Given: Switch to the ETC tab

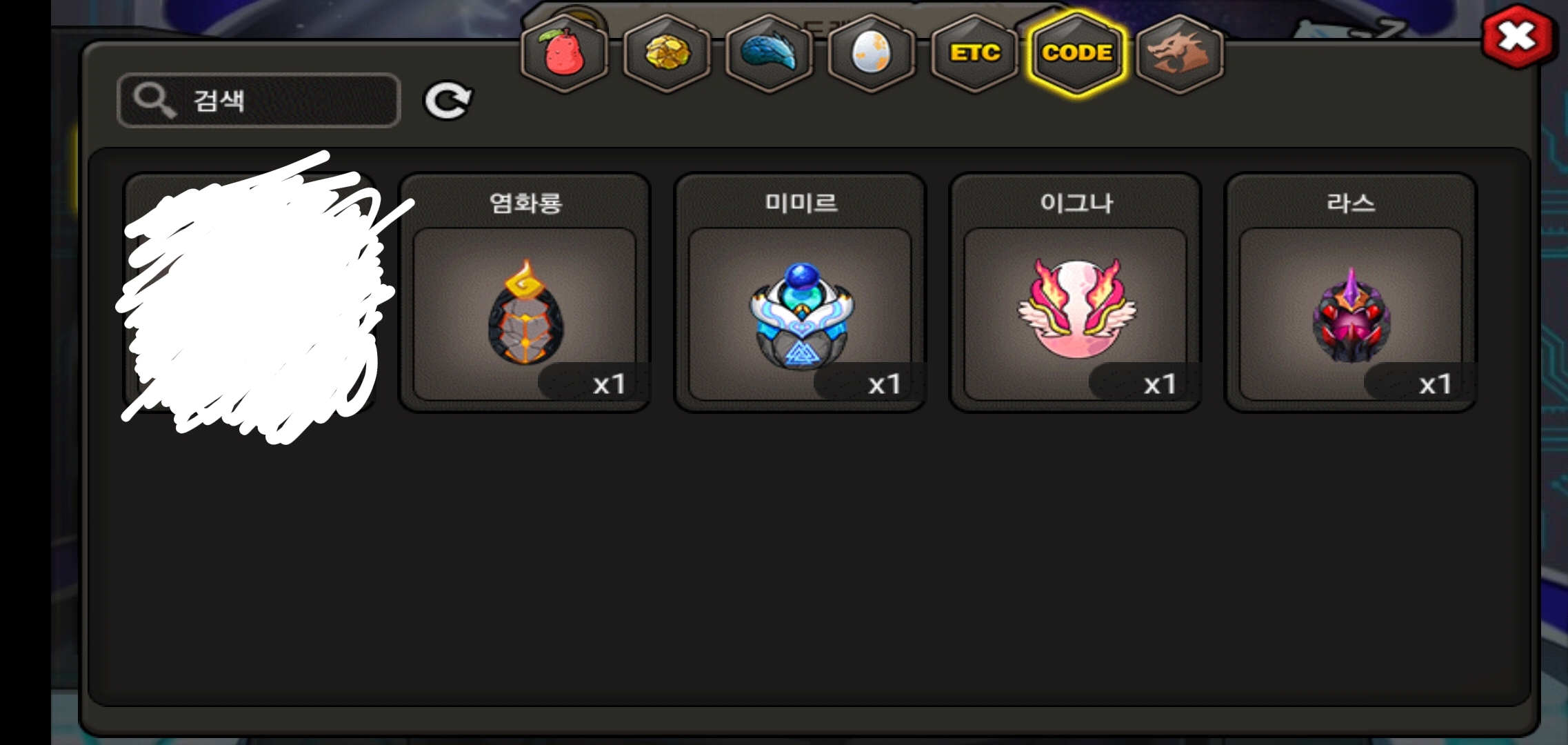Looking at the screenshot, I should [x=974, y=53].
